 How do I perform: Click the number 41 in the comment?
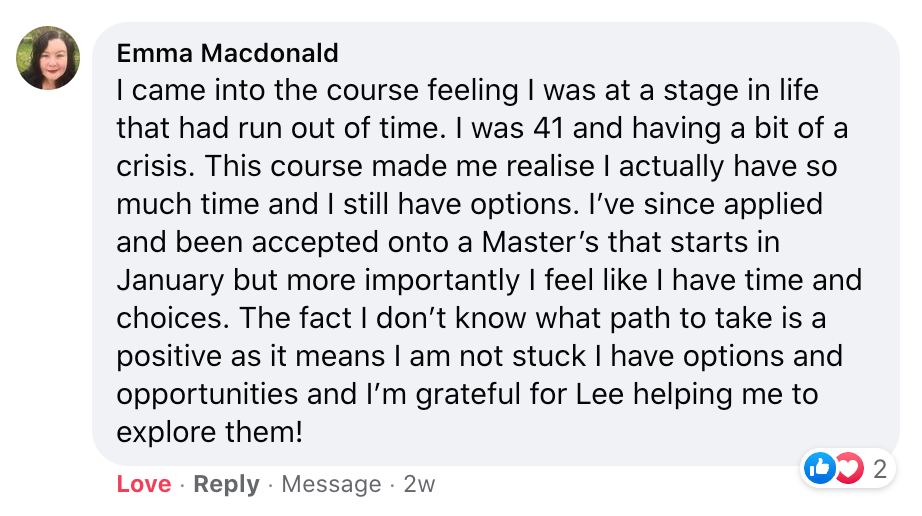(x=549, y=129)
